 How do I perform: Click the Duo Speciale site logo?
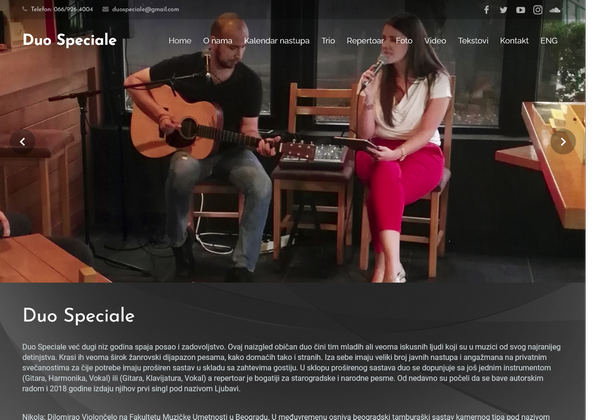click(x=70, y=40)
